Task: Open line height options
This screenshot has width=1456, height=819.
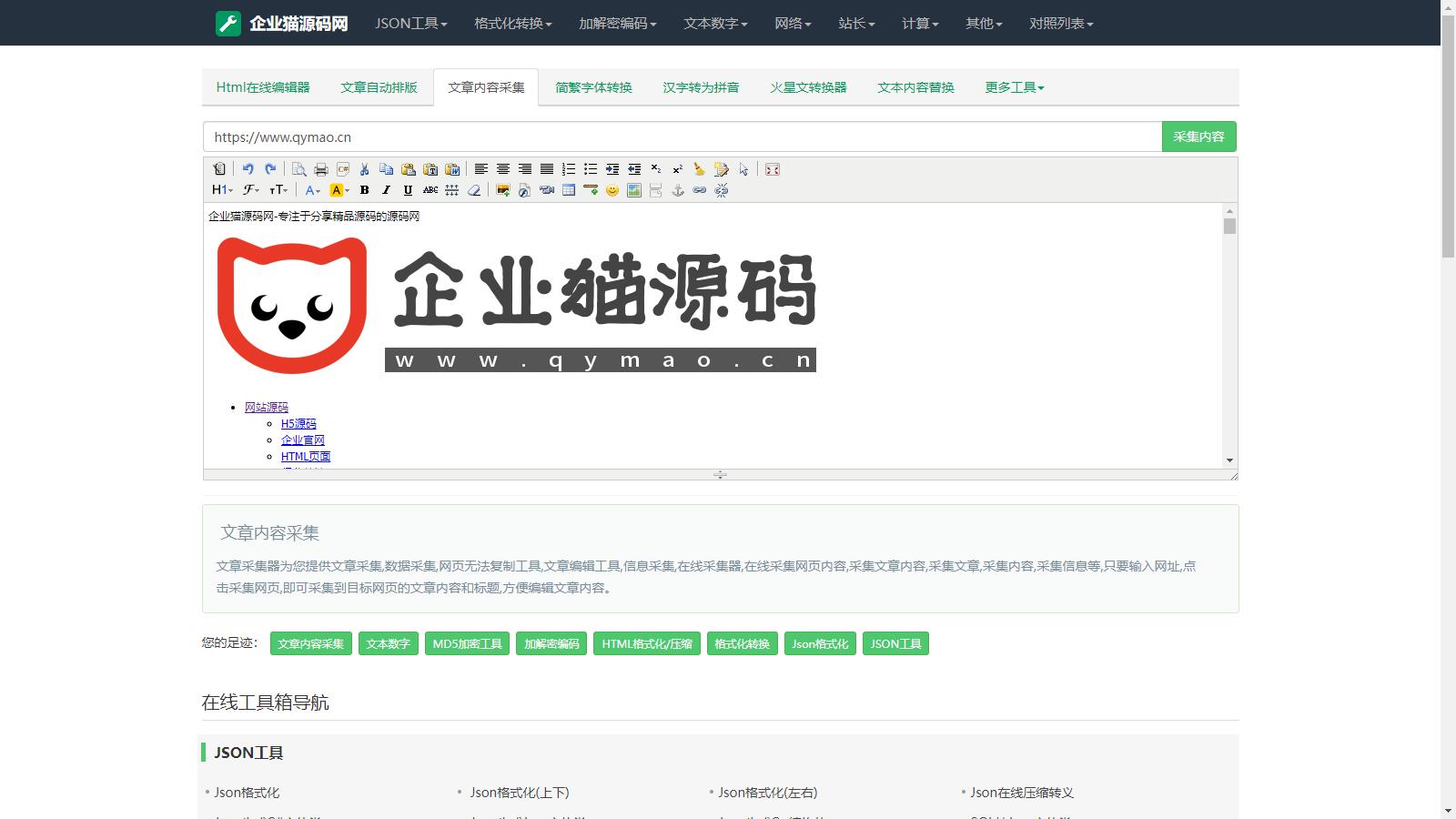Action: (x=452, y=190)
